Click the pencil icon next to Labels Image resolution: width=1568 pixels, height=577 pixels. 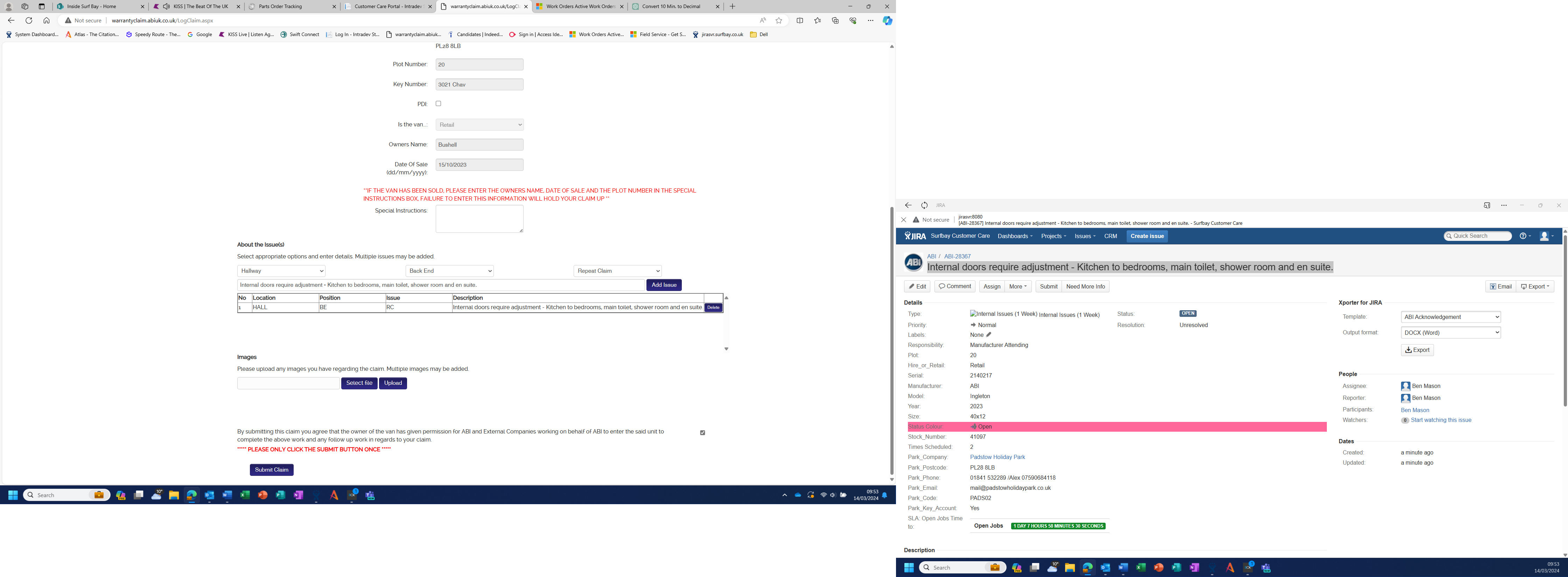(988, 335)
